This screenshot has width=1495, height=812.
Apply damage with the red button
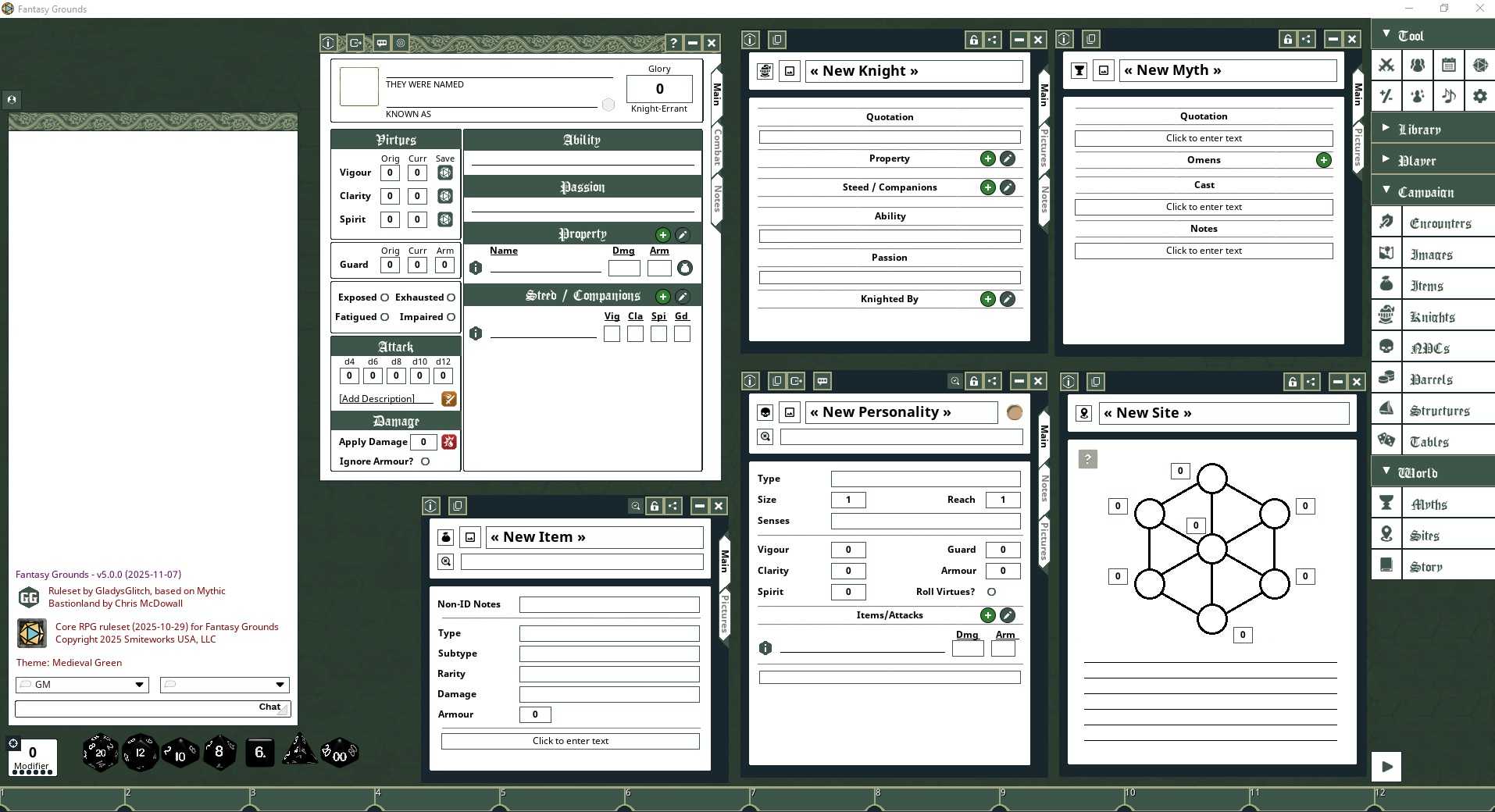(x=449, y=442)
